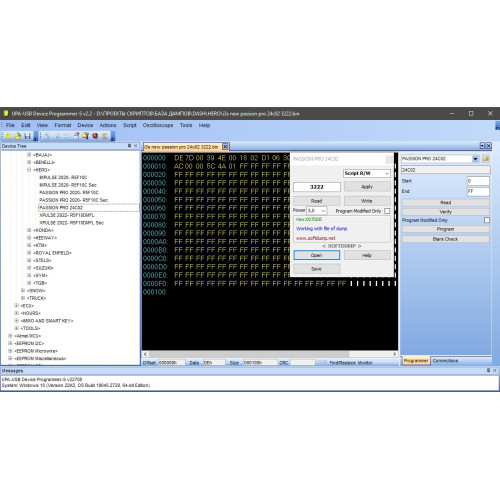Open the www.softdump.net link
The height and width of the screenshot is (500, 500).
316,238
